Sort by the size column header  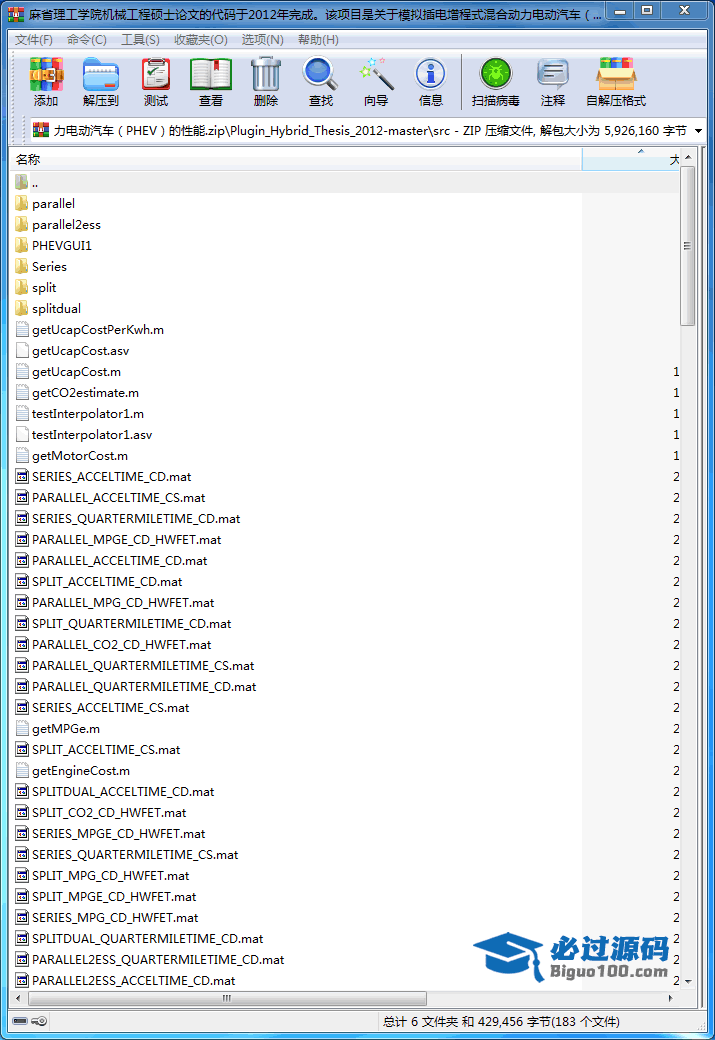click(631, 159)
